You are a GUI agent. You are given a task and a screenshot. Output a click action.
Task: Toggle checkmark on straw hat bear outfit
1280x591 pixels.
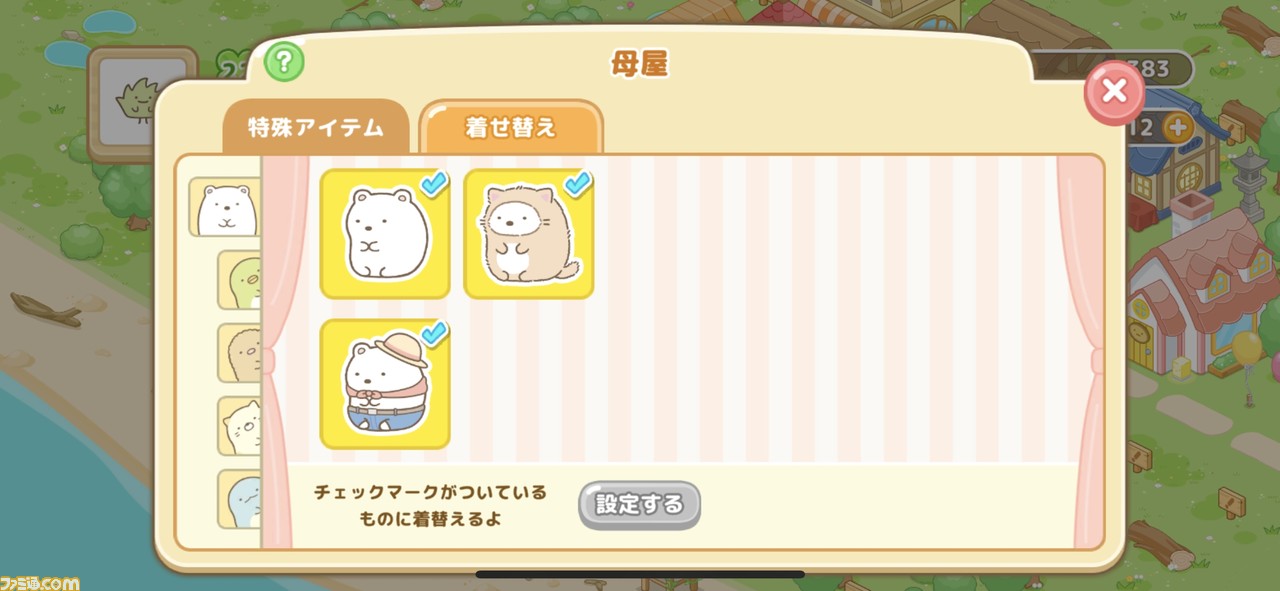click(x=434, y=333)
